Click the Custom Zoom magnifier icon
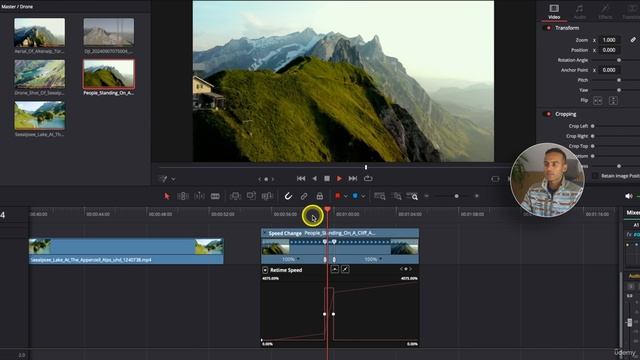 [412, 196]
